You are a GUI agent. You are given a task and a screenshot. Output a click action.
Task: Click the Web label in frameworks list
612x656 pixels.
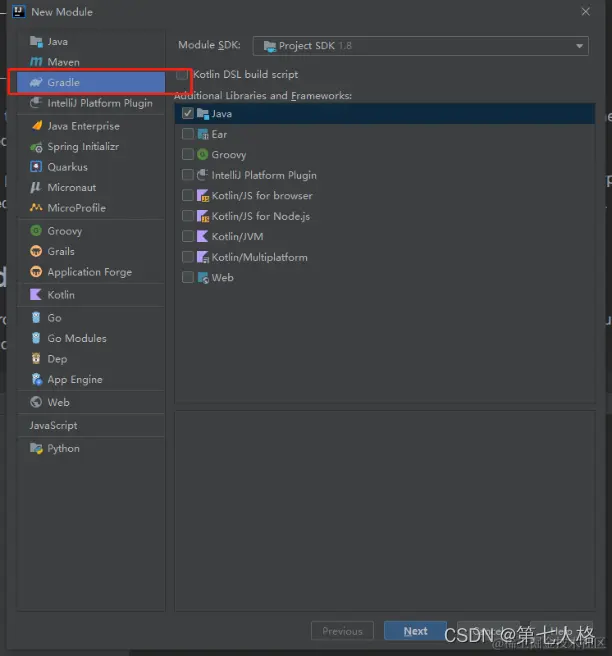coord(223,277)
